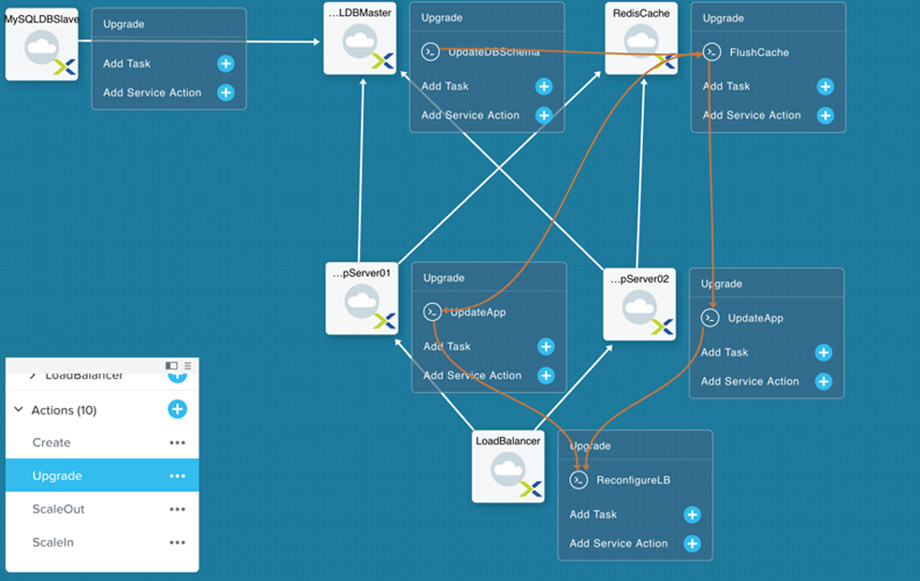Click the FlushCache task script icon
The image size is (920, 581).
click(711, 52)
